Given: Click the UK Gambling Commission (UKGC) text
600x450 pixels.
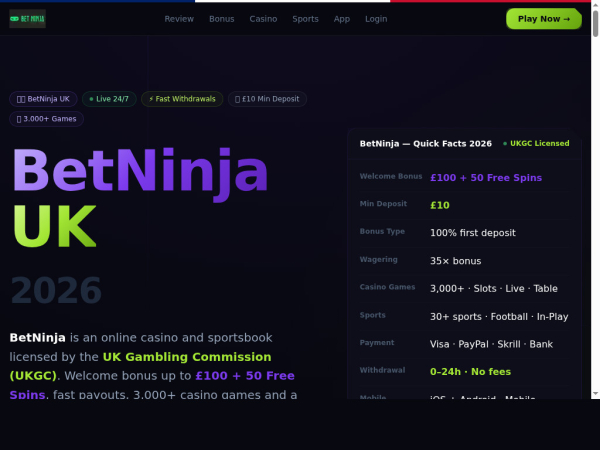Looking at the screenshot, I should coord(140,366).
